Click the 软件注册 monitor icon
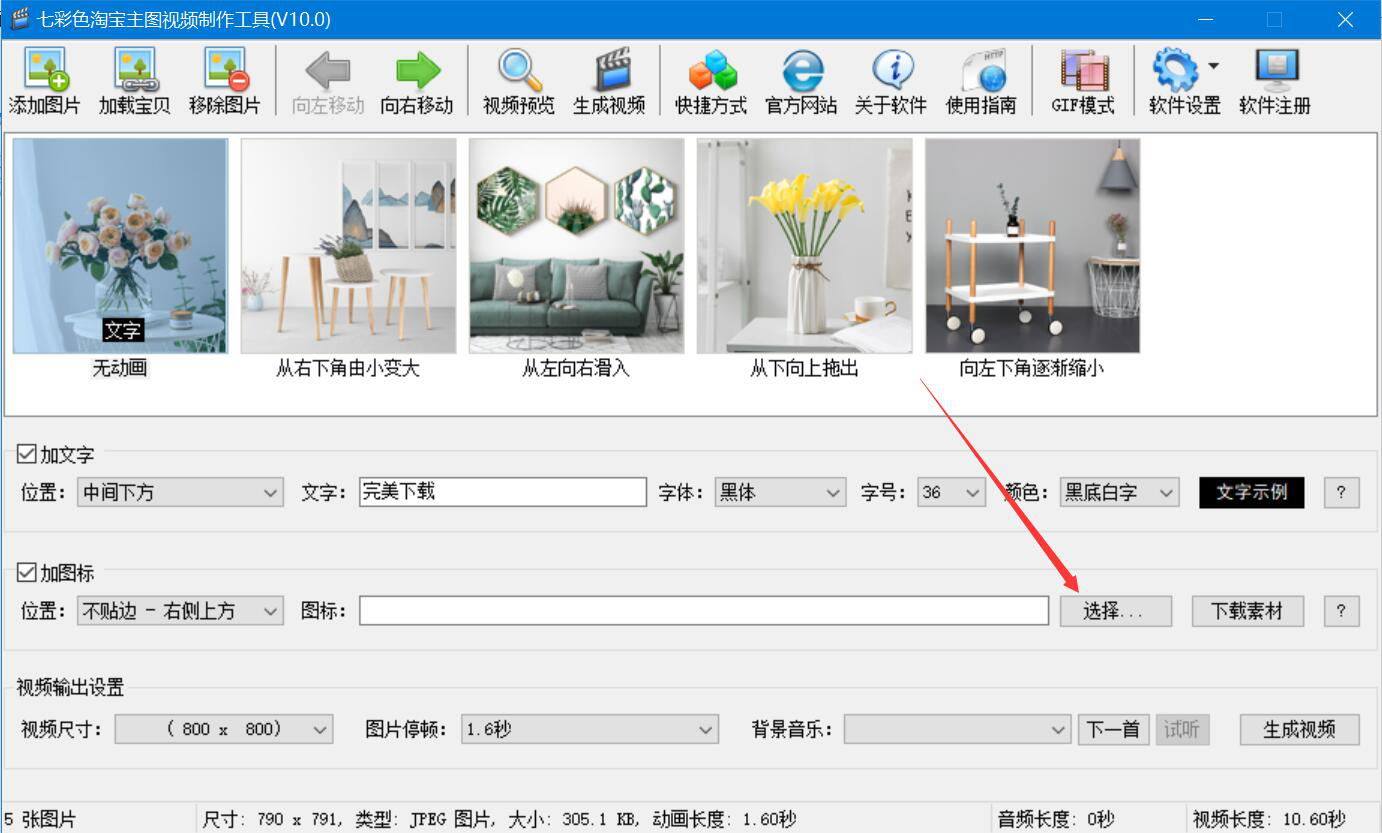Viewport: 1382px width, 833px height. (x=1275, y=70)
